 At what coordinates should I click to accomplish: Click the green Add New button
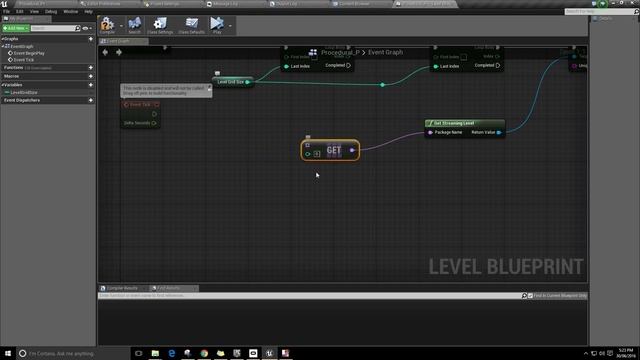pyautogui.click(x=16, y=28)
